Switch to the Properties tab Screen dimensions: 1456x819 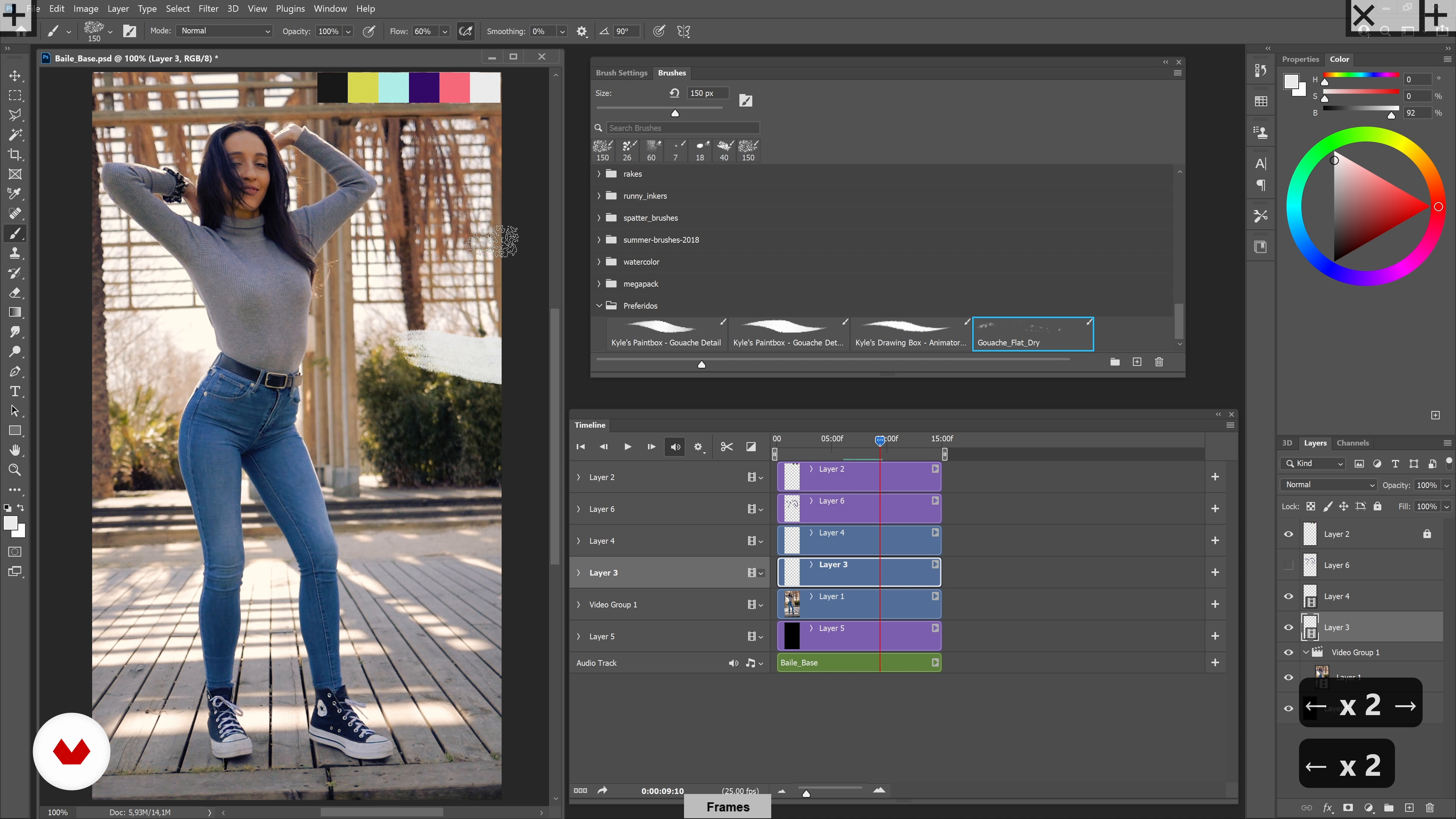pos(1300,60)
